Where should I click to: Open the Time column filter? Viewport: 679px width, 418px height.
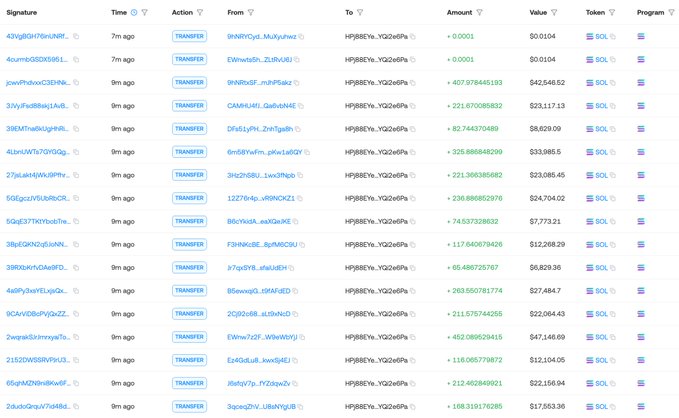pos(145,13)
